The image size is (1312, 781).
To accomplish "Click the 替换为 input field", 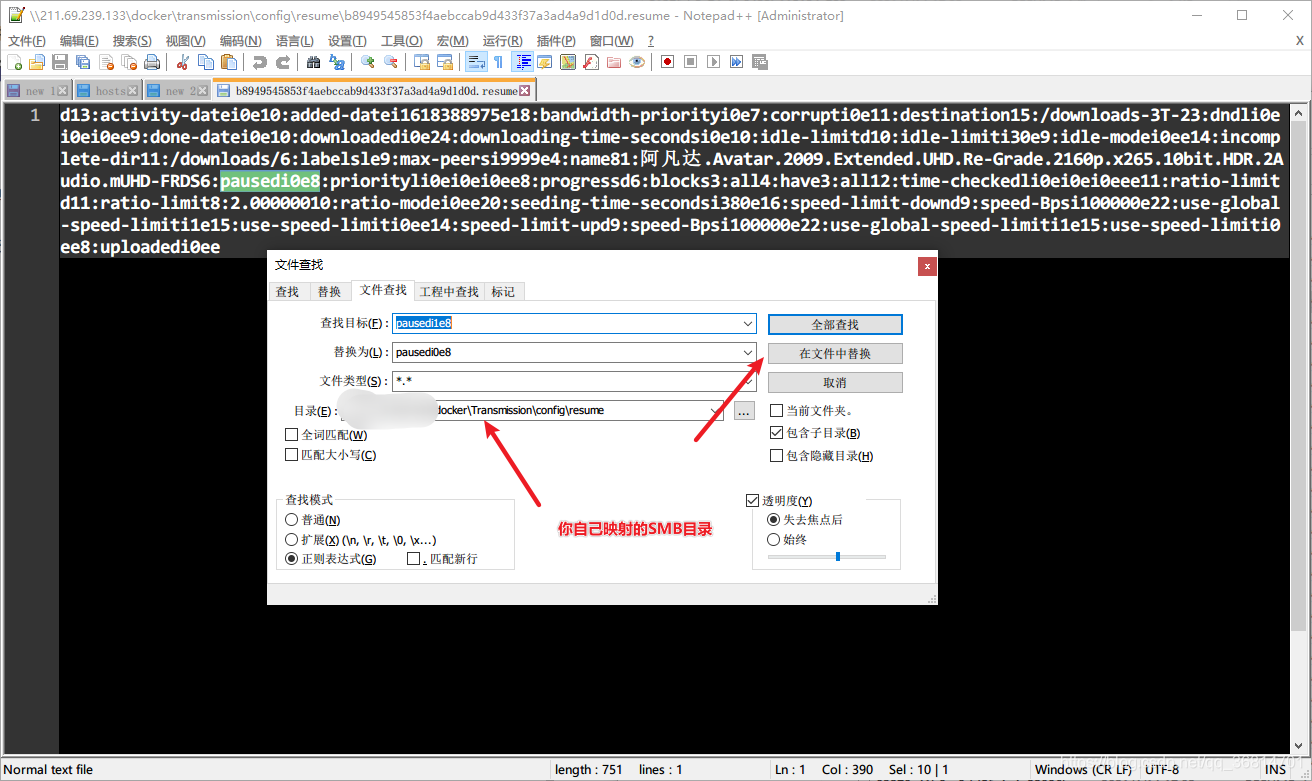I will [x=574, y=352].
